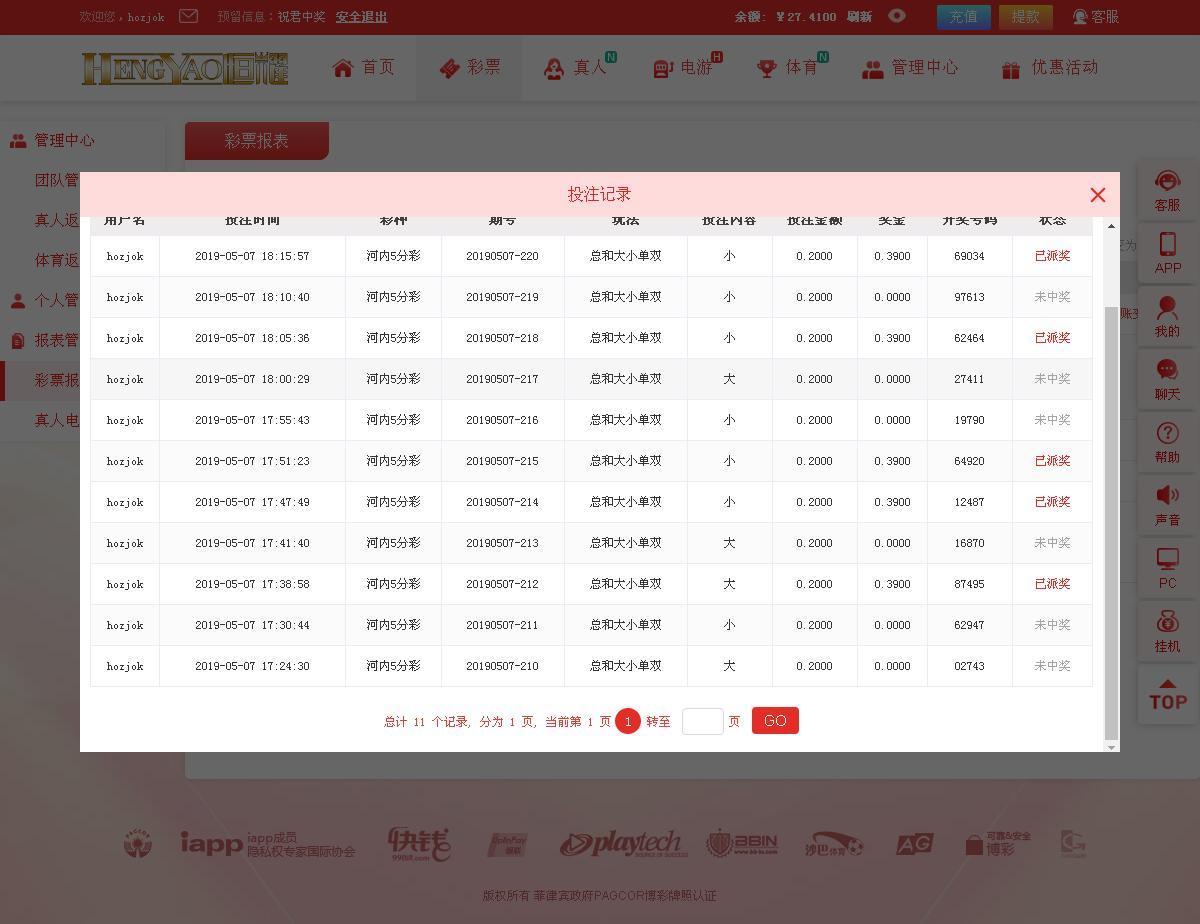Open the 彩票 lottery menu
The height and width of the screenshot is (924, 1200).
point(469,68)
